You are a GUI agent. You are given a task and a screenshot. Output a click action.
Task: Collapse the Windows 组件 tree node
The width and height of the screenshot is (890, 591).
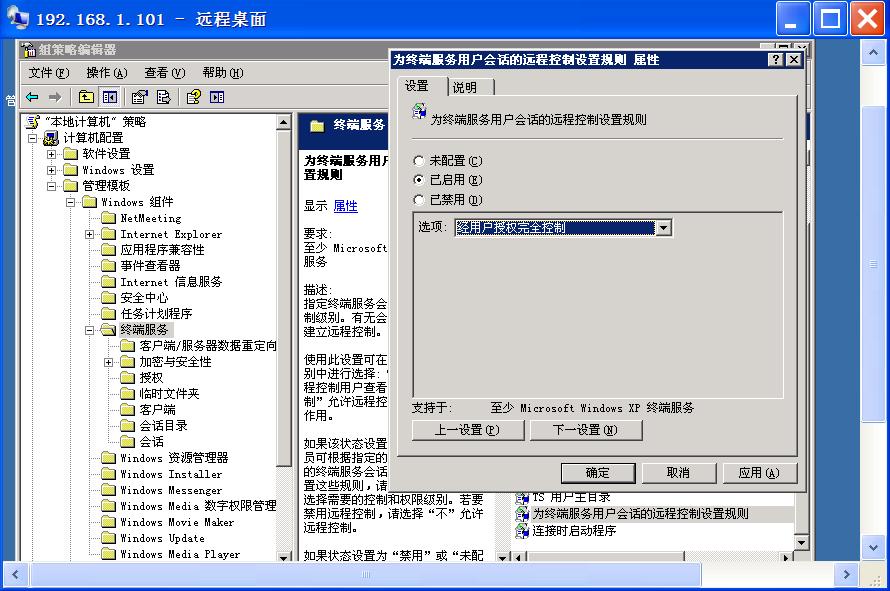tap(70, 202)
